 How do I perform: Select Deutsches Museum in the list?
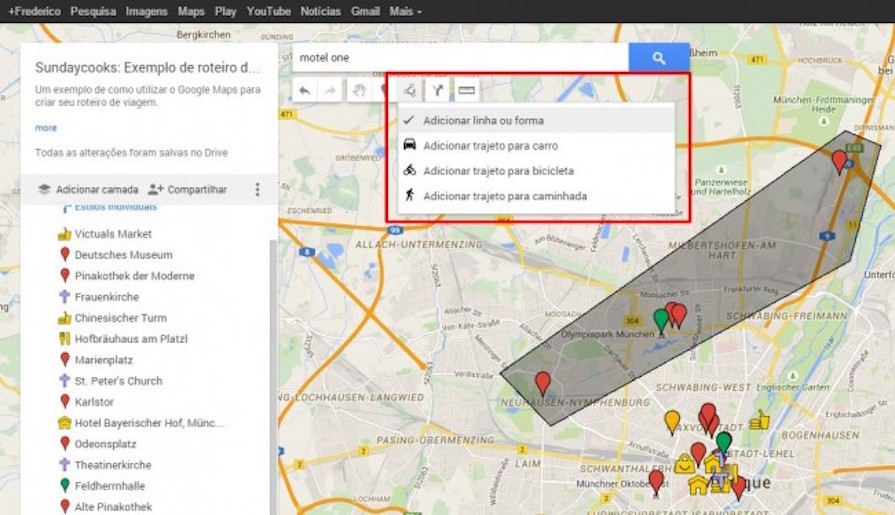pos(123,255)
